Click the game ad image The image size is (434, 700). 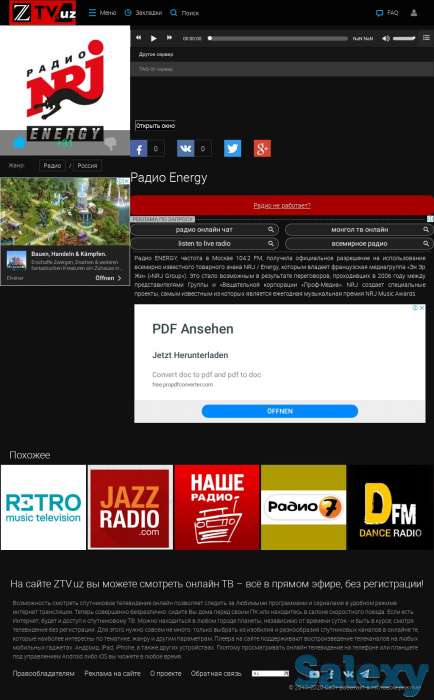pyautogui.click(x=65, y=211)
